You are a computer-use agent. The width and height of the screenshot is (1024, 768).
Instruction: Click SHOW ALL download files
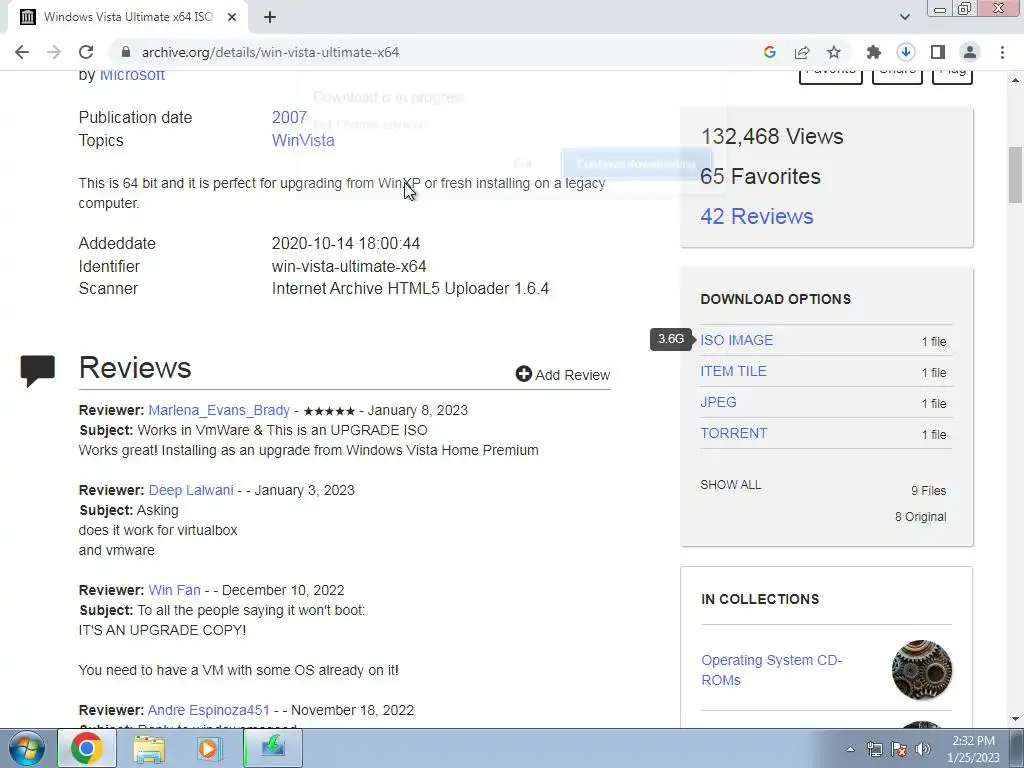coord(731,485)
